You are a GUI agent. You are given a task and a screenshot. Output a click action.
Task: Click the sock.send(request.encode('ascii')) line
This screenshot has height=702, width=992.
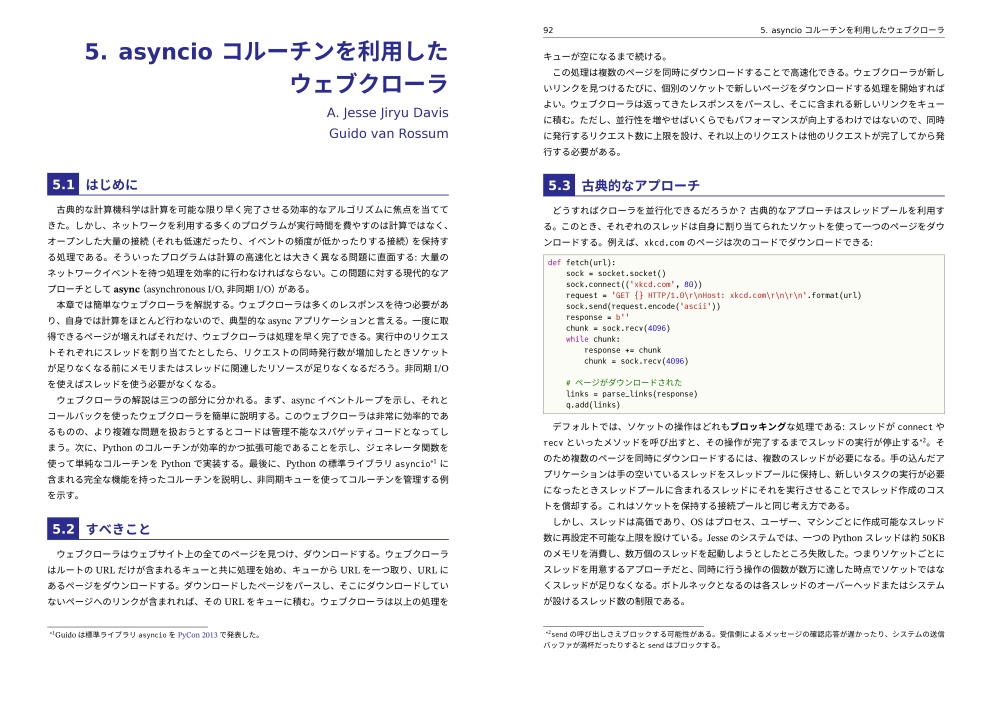pos(643,306)
